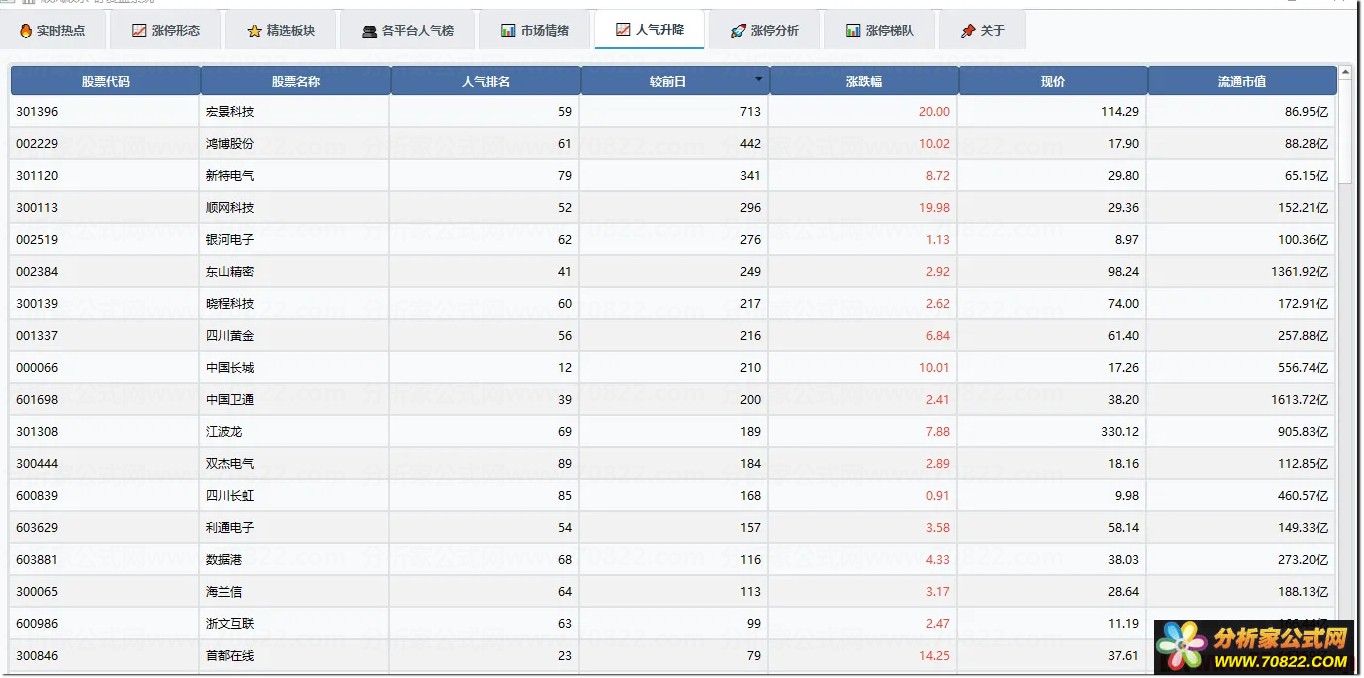Viewport: 1364px width, 678px height.
Task: Sort by the 流通市值 column header
Action: (1242, 81)
